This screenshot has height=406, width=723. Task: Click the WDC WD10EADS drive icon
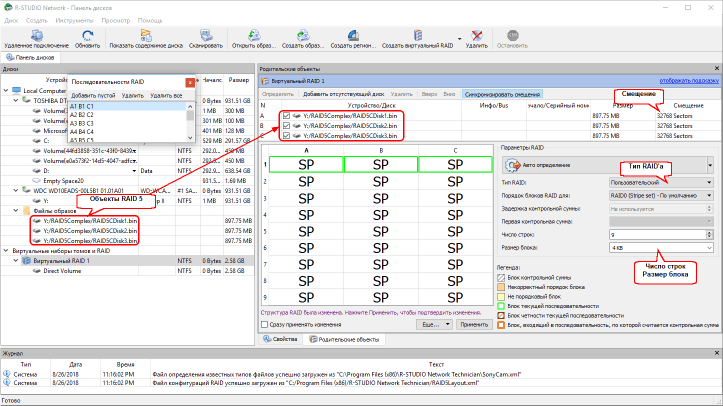pyautogui.click(x=27, y=190)
